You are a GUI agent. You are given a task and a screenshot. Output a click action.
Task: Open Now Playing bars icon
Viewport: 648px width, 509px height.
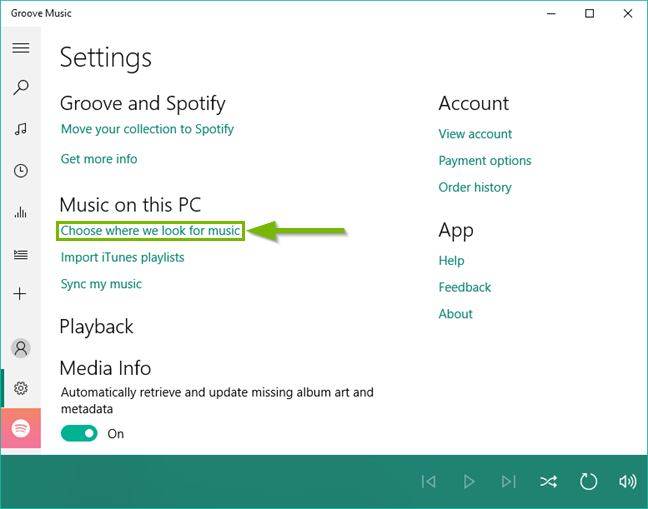(21, 212)
